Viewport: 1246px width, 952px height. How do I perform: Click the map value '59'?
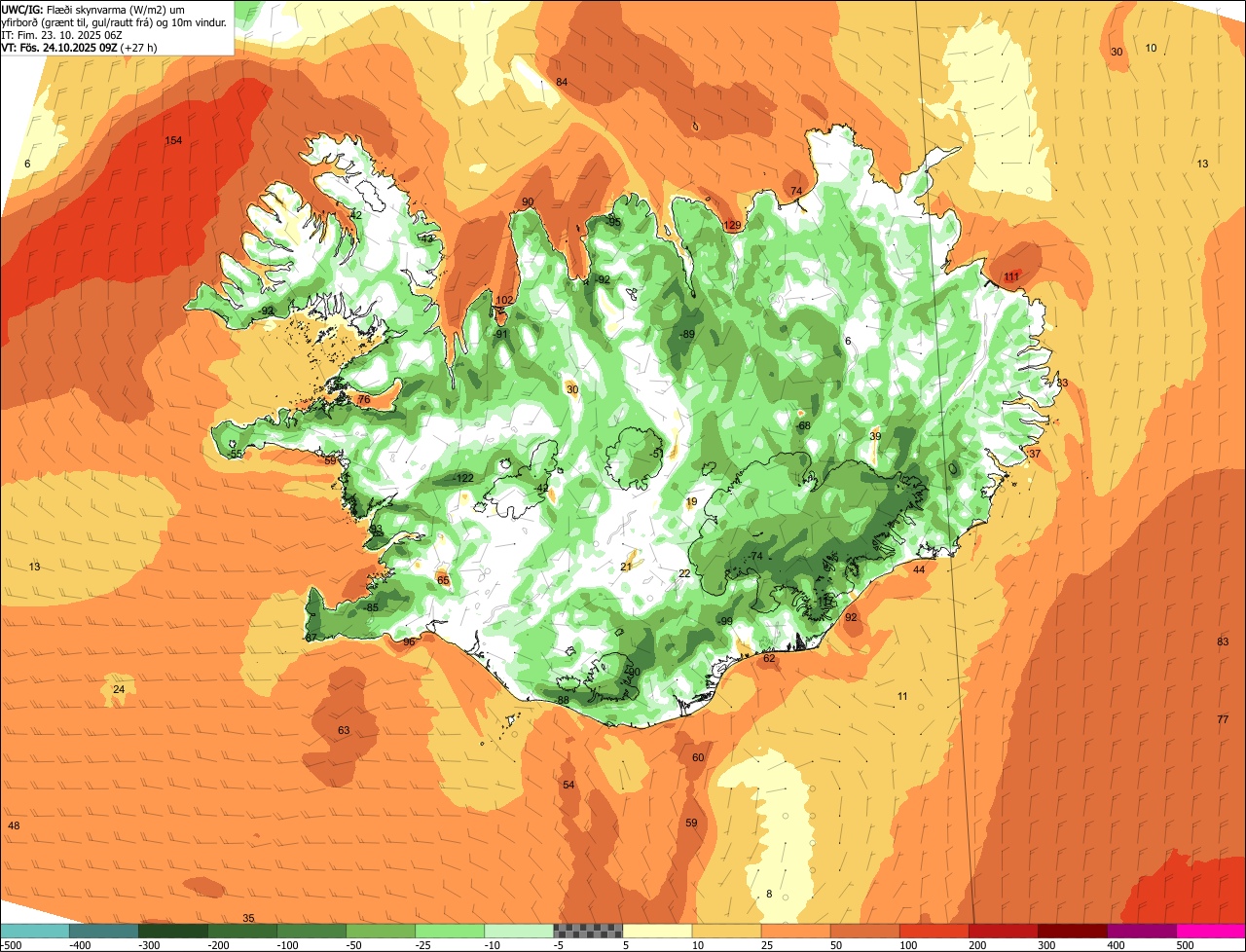tap(691, 823)
